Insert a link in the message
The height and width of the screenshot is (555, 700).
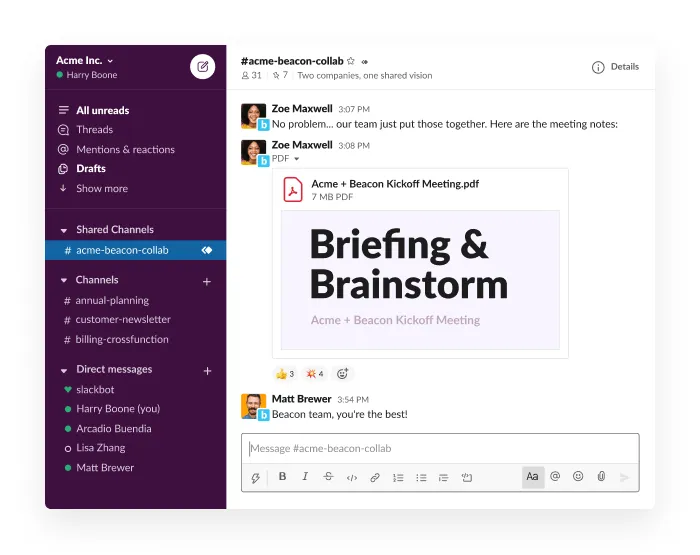click(375, 478)
